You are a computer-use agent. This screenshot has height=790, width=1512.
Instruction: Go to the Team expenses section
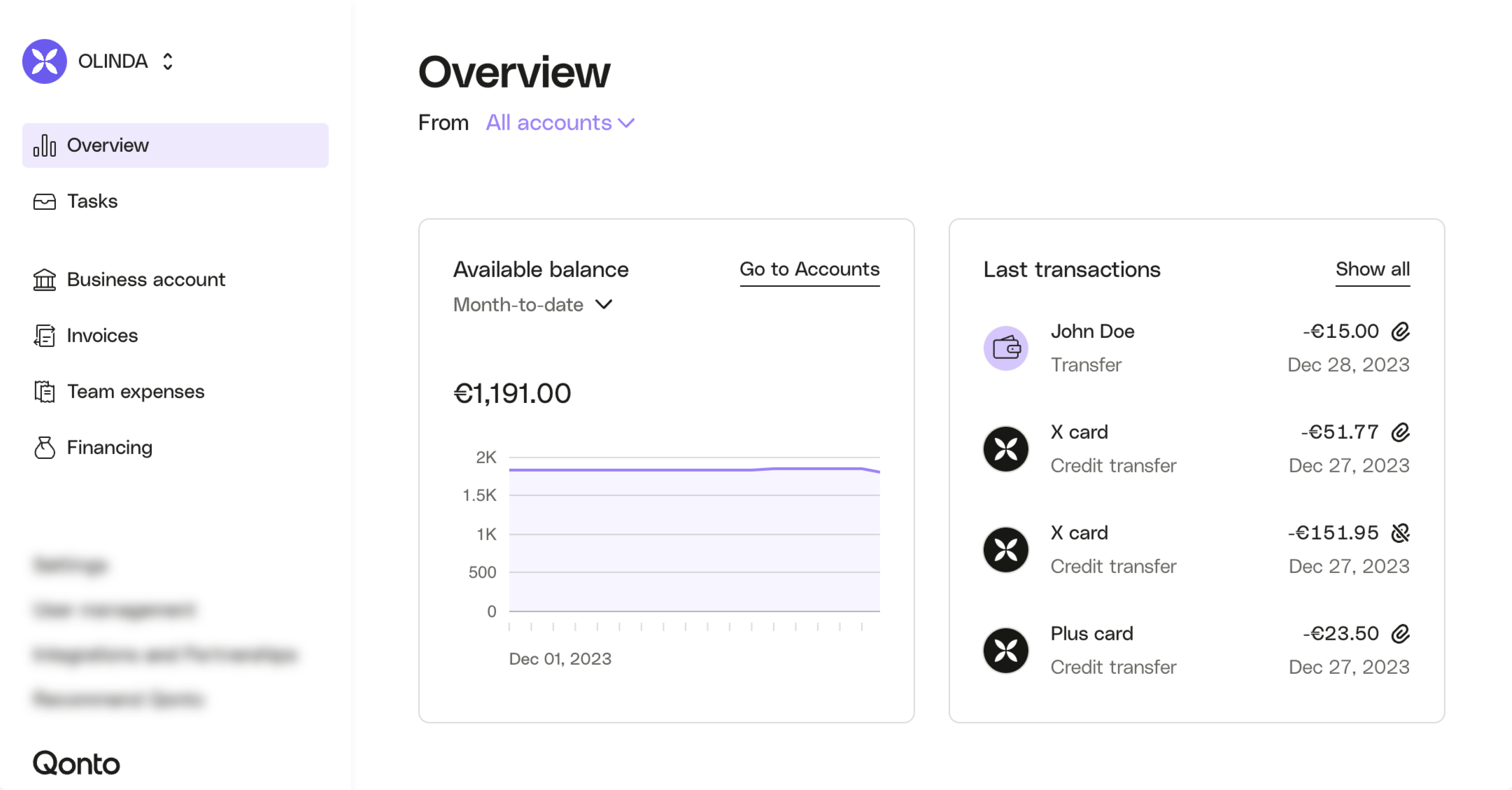point(136,392)
